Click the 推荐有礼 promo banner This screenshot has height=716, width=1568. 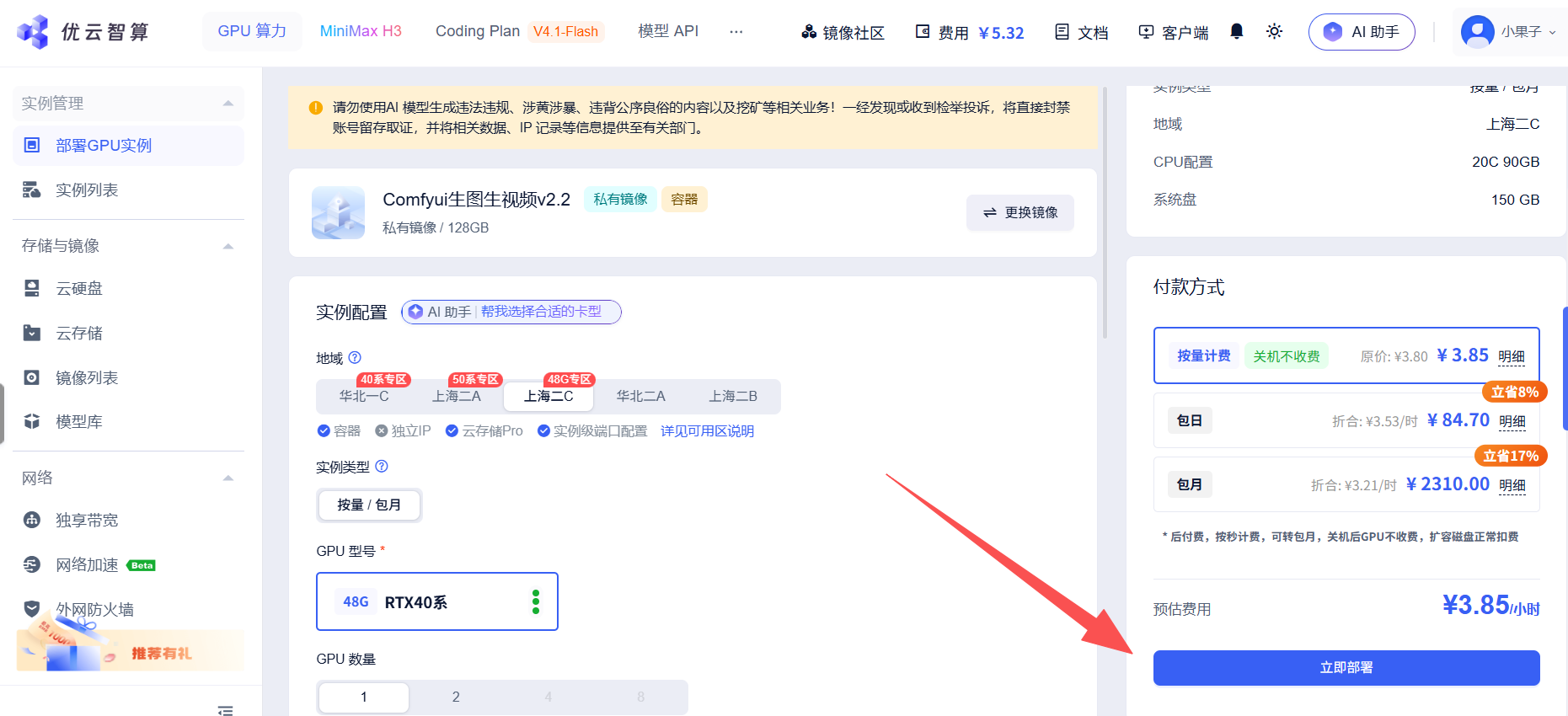130,649
